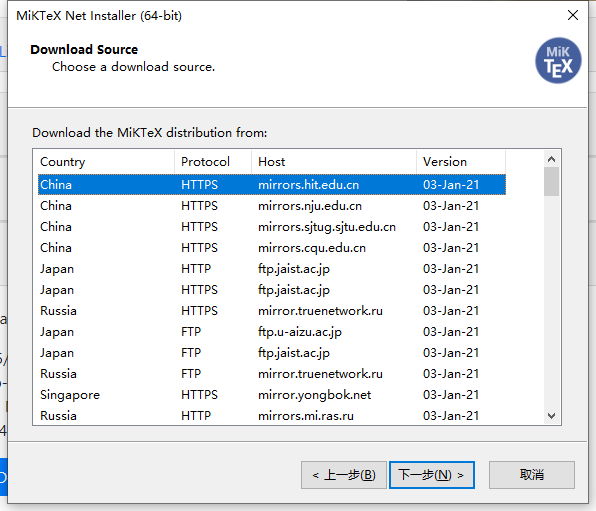The image size is (596, 511).
Task: Select the mirrors.mi.ras.ru mirror
Action: click(272, 416)
